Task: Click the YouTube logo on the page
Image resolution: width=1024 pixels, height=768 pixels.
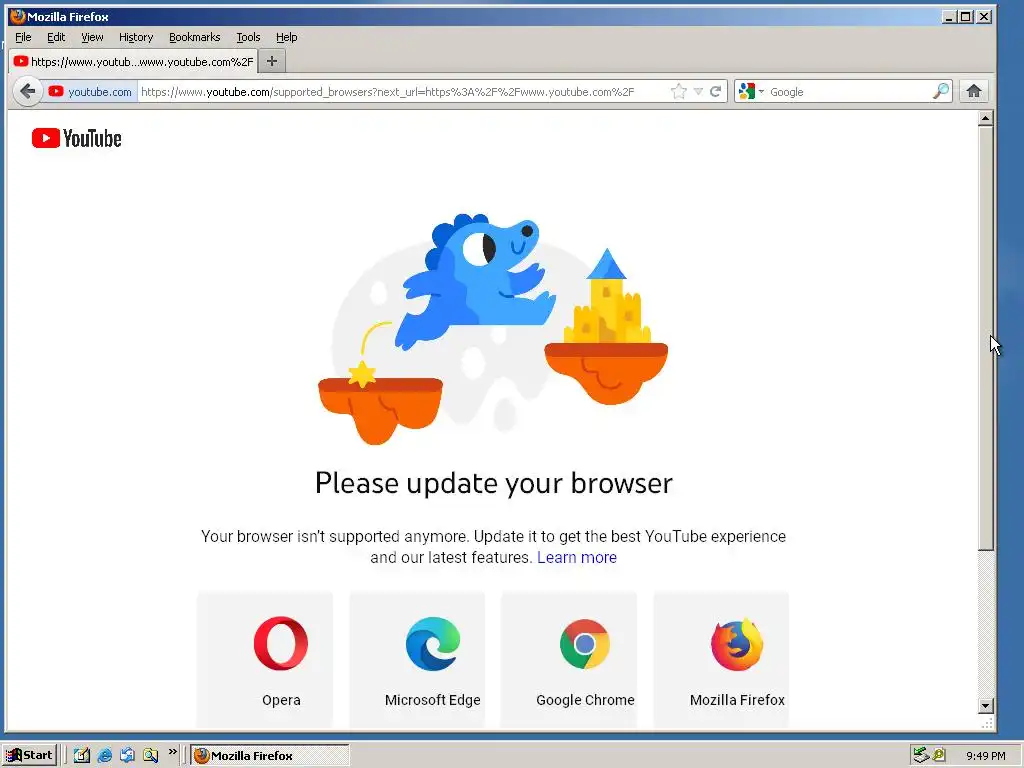Action: tap(76, 138)
